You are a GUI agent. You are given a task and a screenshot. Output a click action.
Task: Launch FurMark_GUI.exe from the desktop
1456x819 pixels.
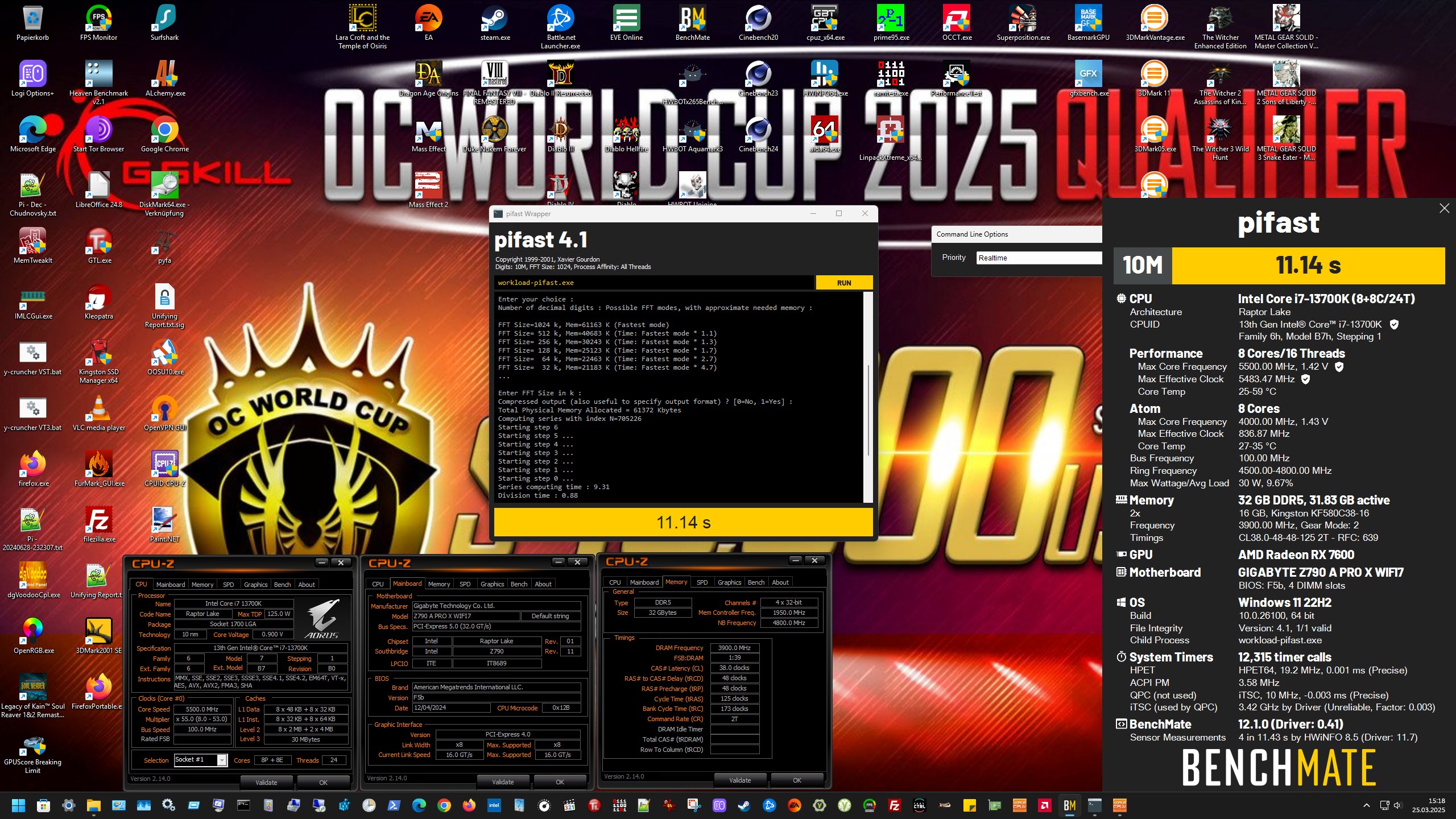pos(99,469)
